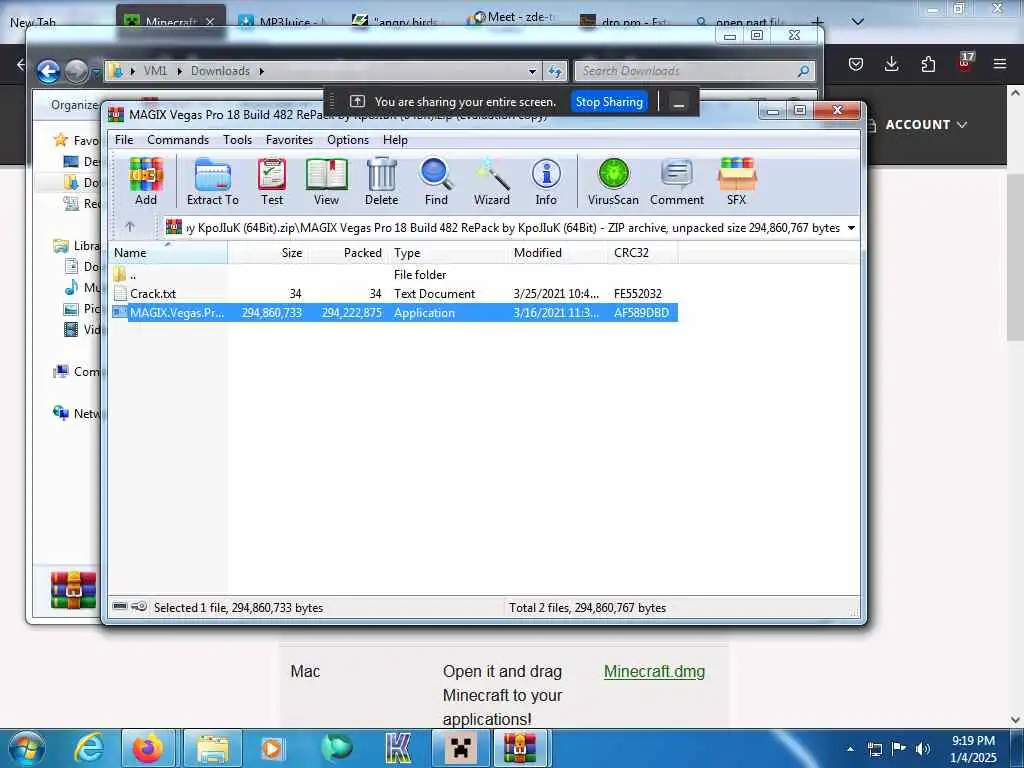The image size is (1024, 768).
Task: Click volume speaker tray icon
Action: point(922,749)
